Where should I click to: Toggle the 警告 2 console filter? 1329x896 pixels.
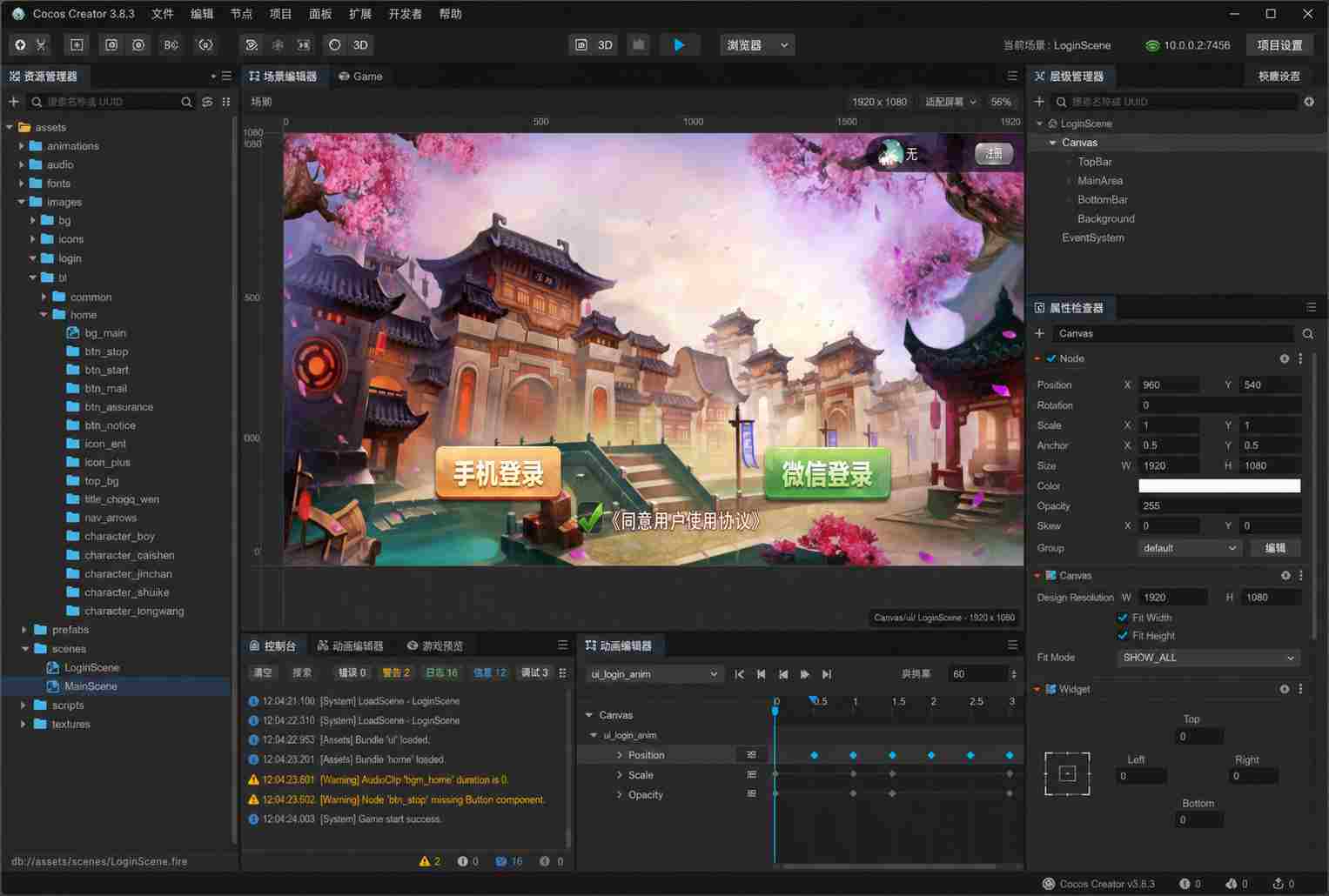tap(396, 672)
